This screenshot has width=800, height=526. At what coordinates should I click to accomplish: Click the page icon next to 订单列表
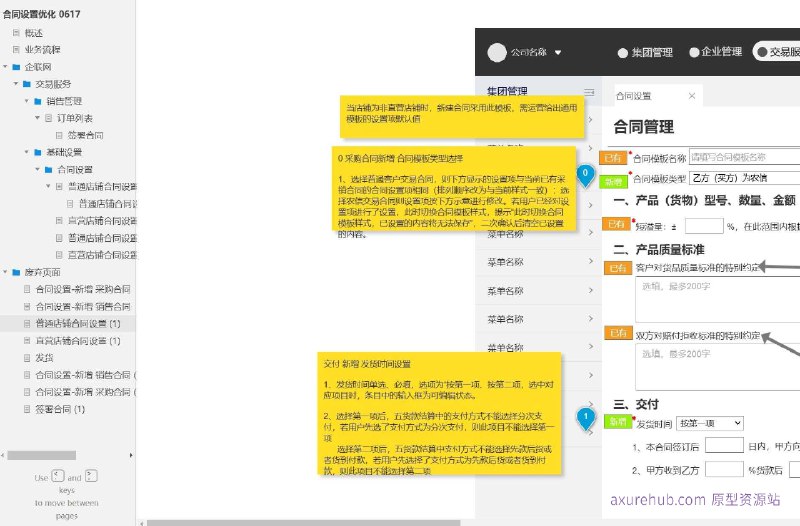[x=48, y=118]
